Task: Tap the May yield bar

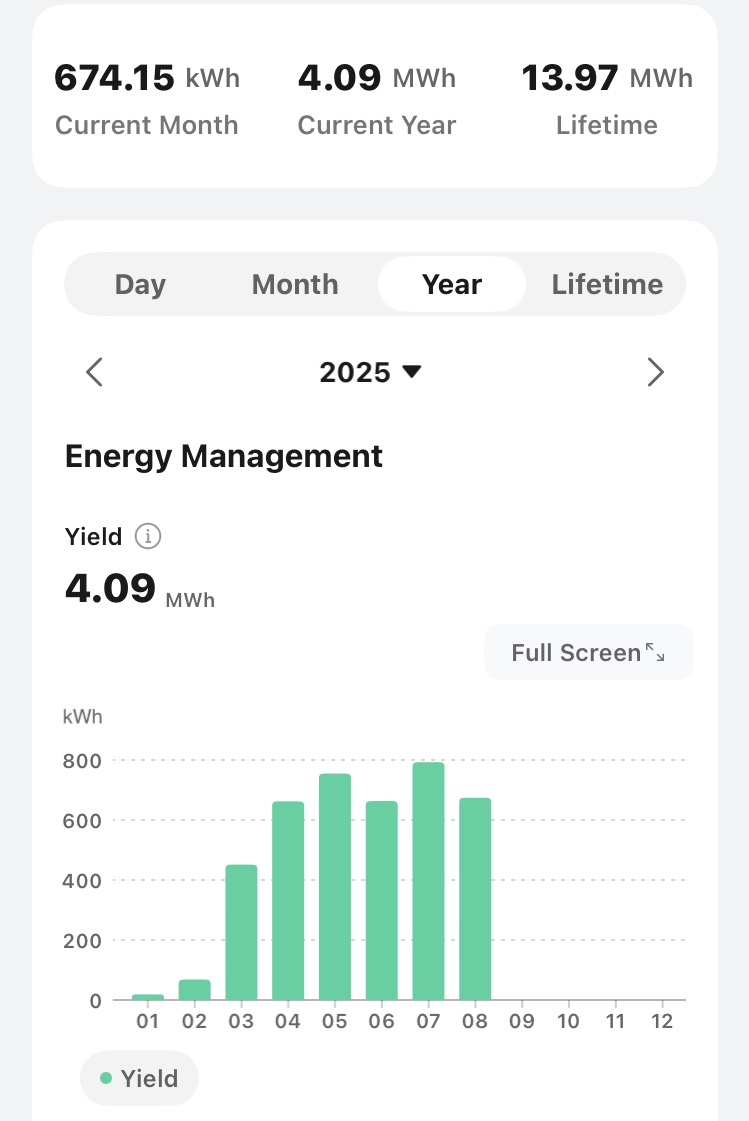Action: pos(335,887)
